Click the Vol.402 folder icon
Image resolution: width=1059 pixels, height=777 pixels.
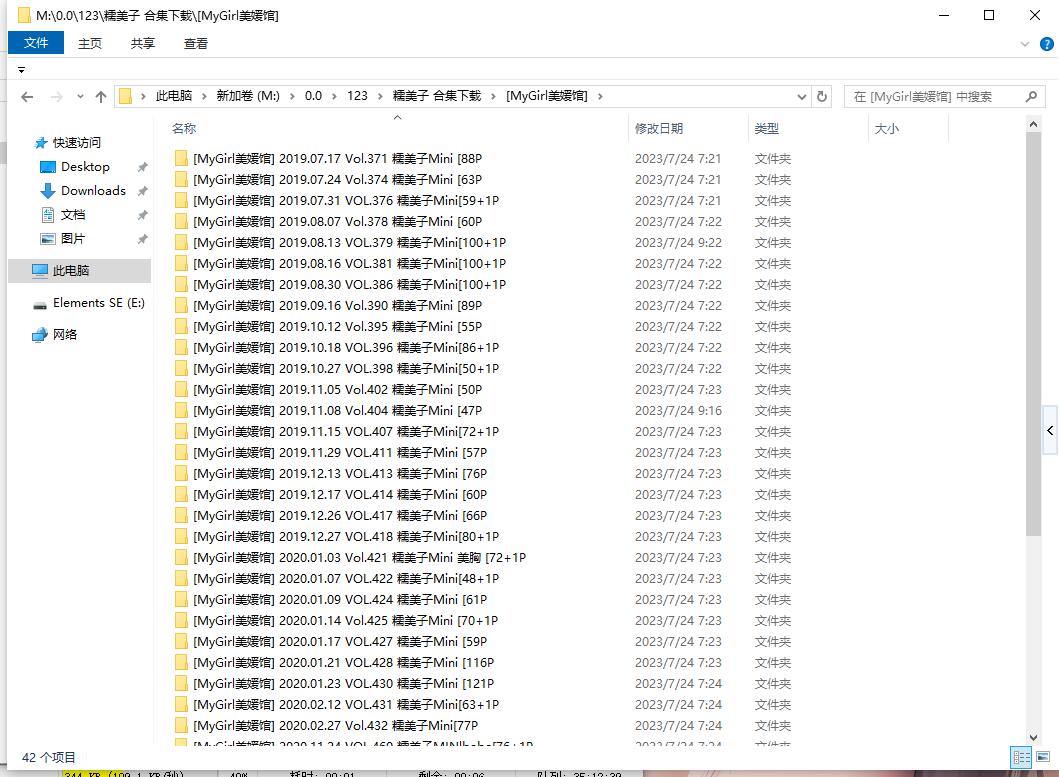[181, 389]
